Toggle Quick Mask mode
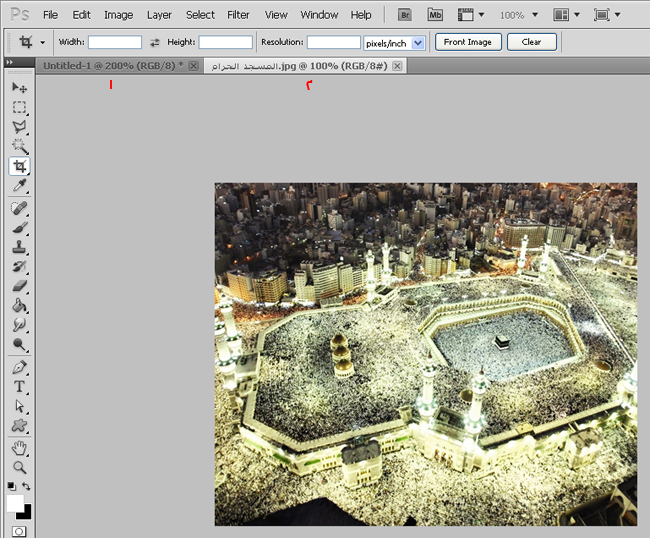This screenshot has height=538, width=650. (x=19, y=531)
